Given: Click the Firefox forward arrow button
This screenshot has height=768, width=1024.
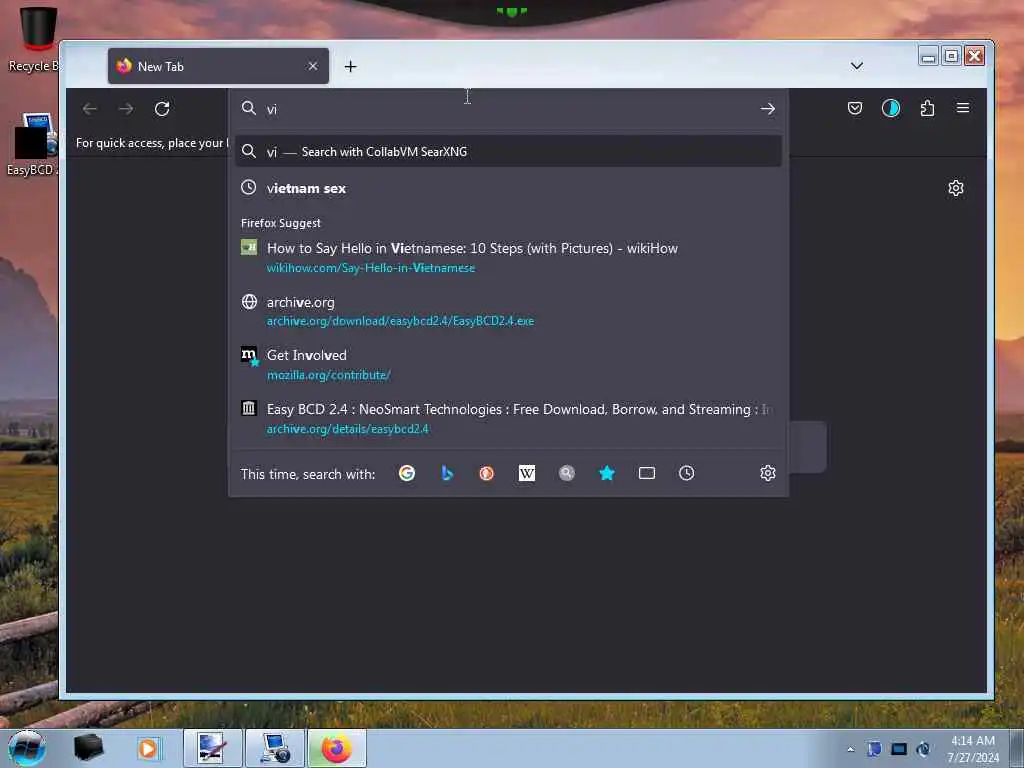Looking at the screenshot, I should pyautogui.click(x=126, y=109).
